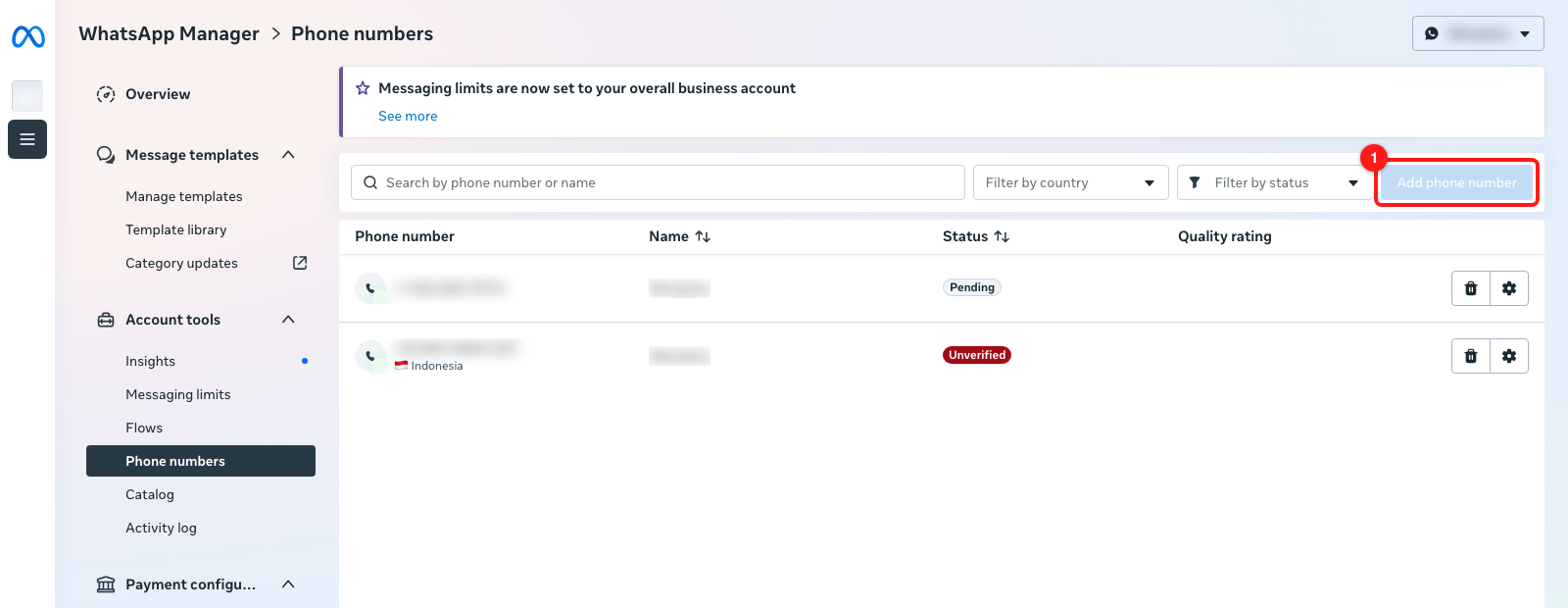
Task: Click the Account tools briefcase icon
Action: click(x=106, y=320)
